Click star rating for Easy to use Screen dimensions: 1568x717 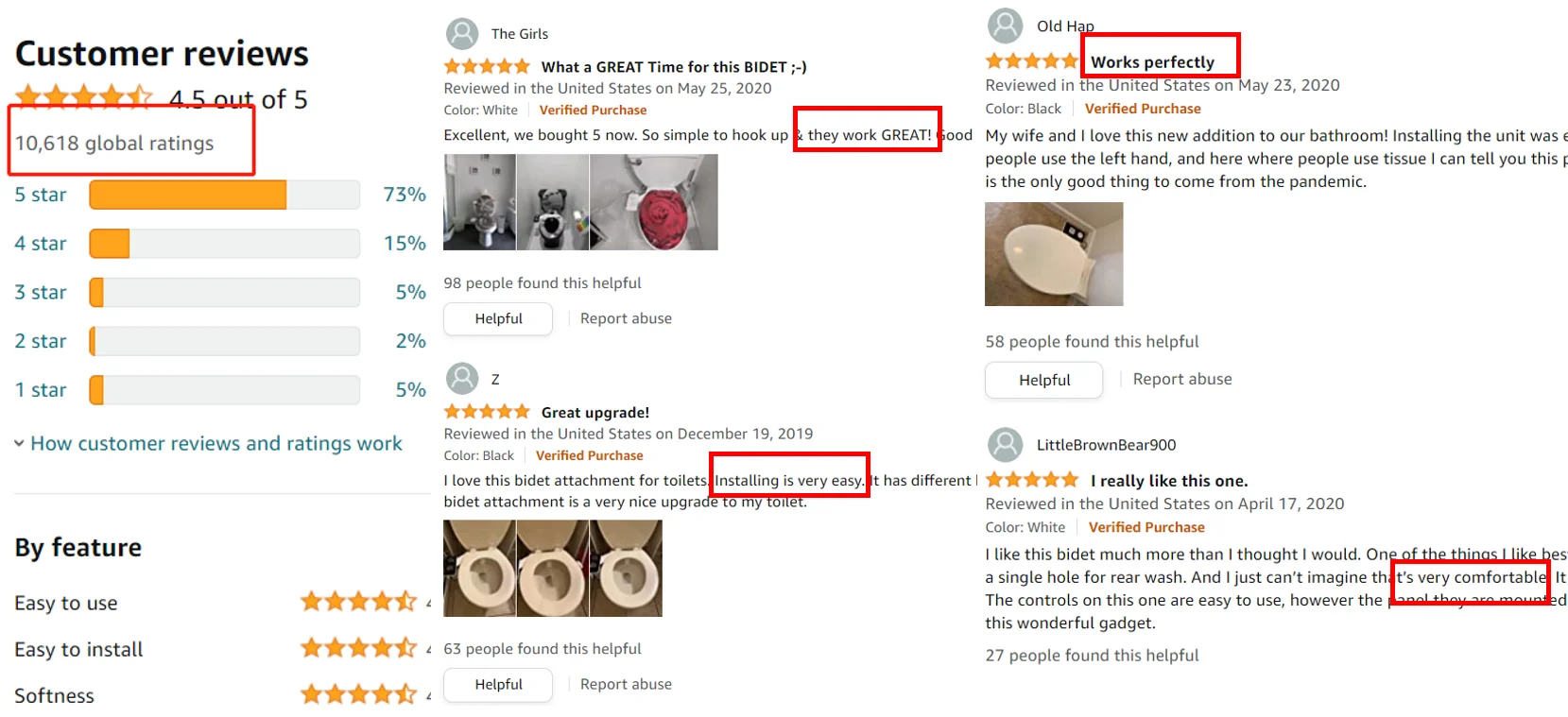(x=359, y=602)
